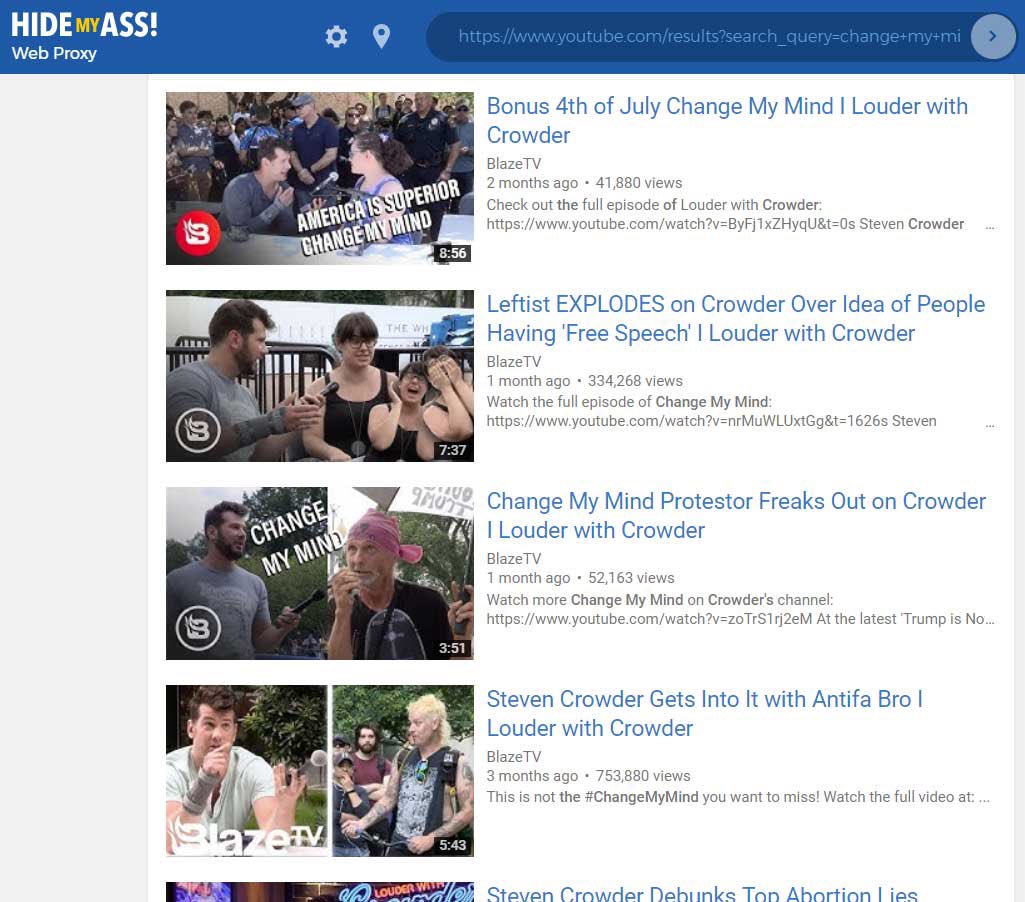Click the '334,268 views' text
Viewport: 1025px width, 902px height.
coord(635,380)
